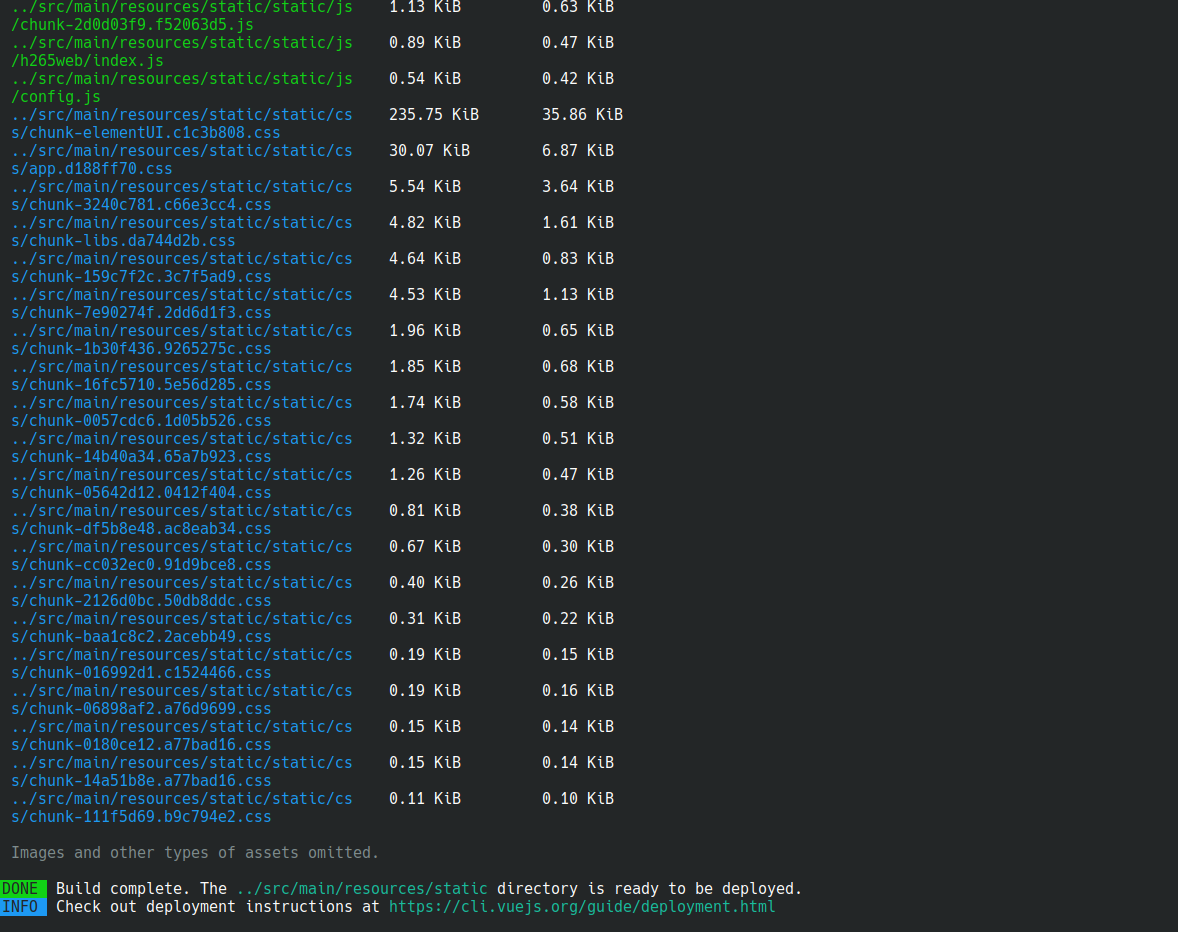
Task: Click the /config.js file path
Action: 56,97
